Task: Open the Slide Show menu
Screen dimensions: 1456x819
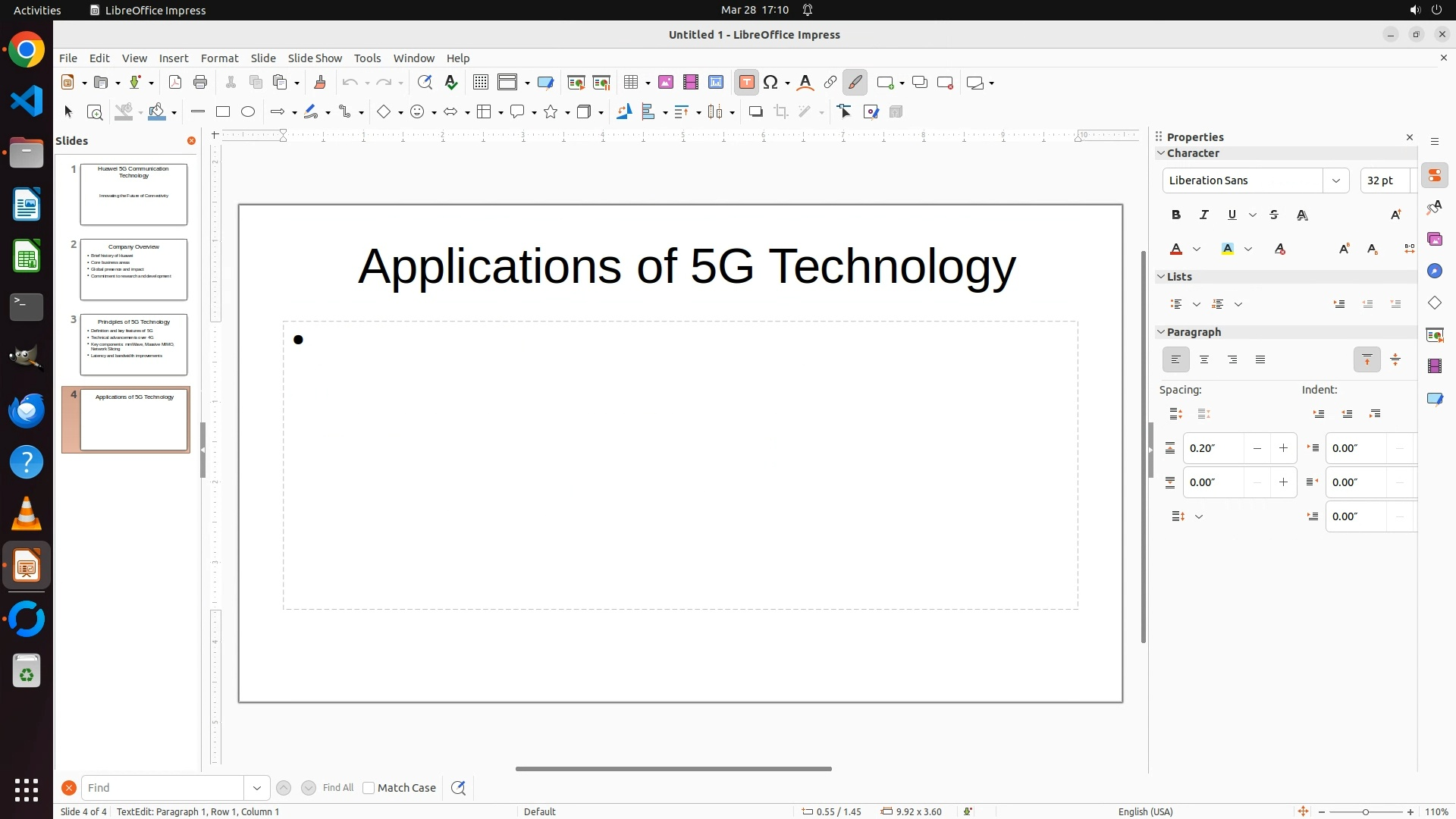Action: (x=315, y=58)
